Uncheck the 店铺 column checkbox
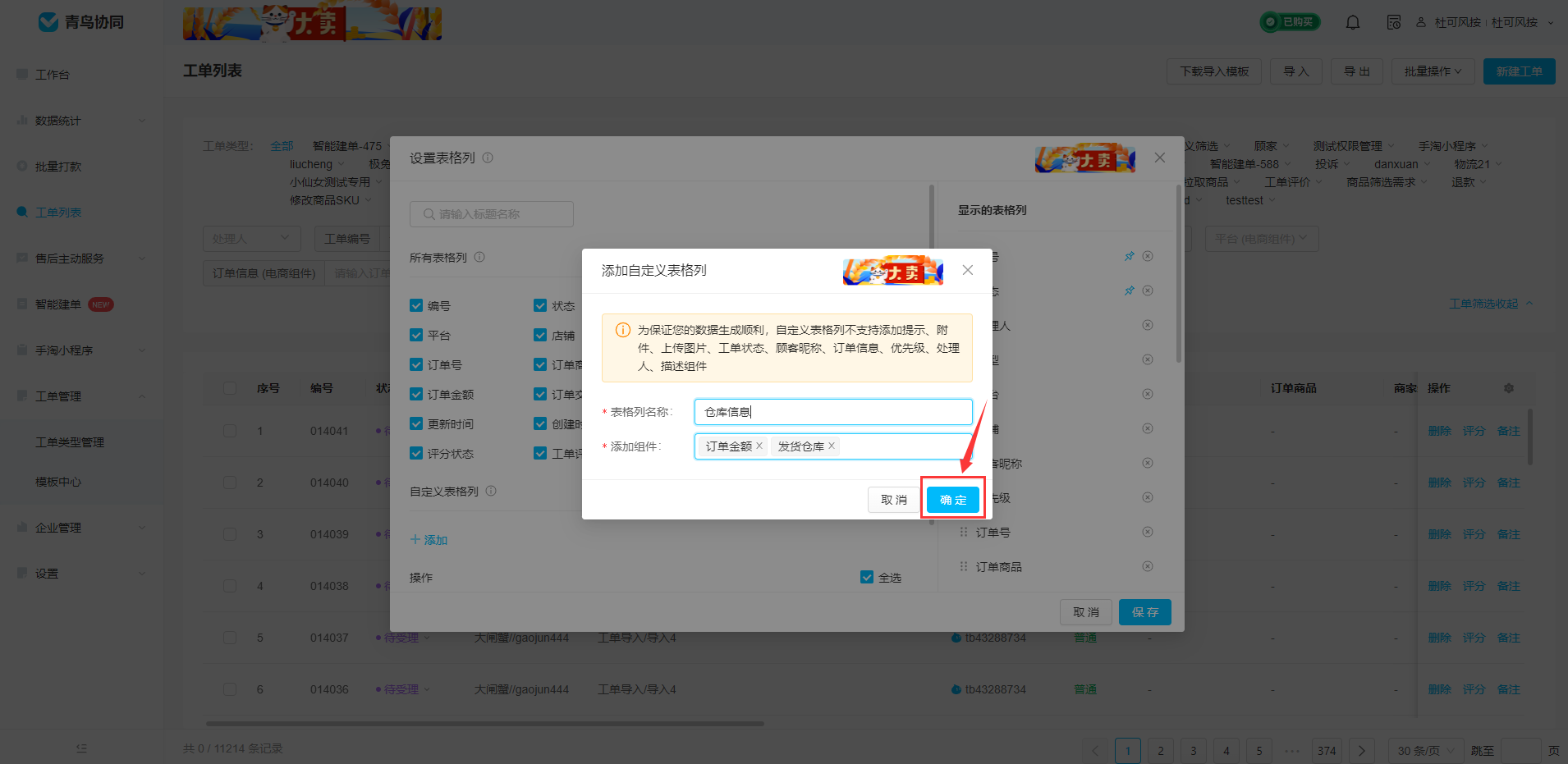 [x=540, y=335]
